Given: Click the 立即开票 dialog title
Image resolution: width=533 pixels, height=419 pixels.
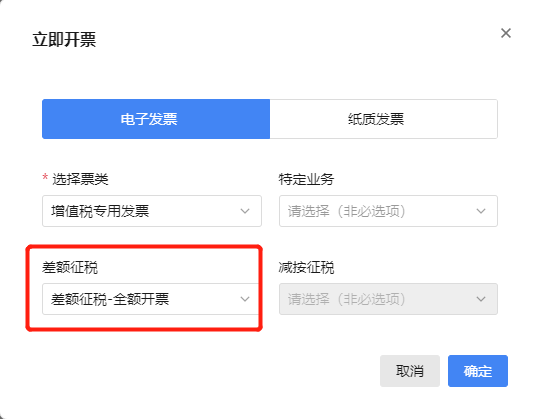Looking at the screenshot, I should (64, 39).
